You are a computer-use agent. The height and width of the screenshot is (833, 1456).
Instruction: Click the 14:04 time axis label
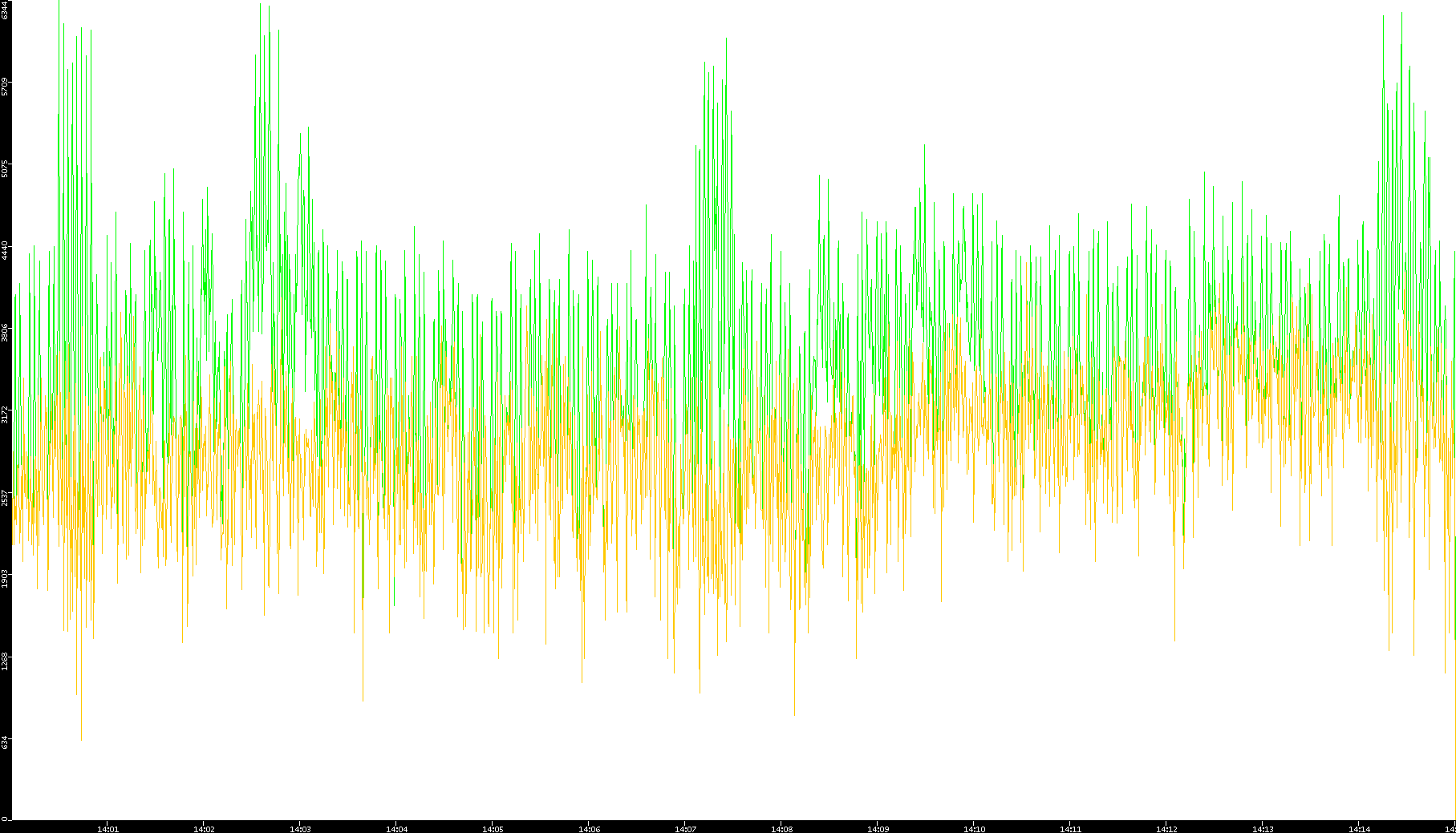[x=396, y=829]
